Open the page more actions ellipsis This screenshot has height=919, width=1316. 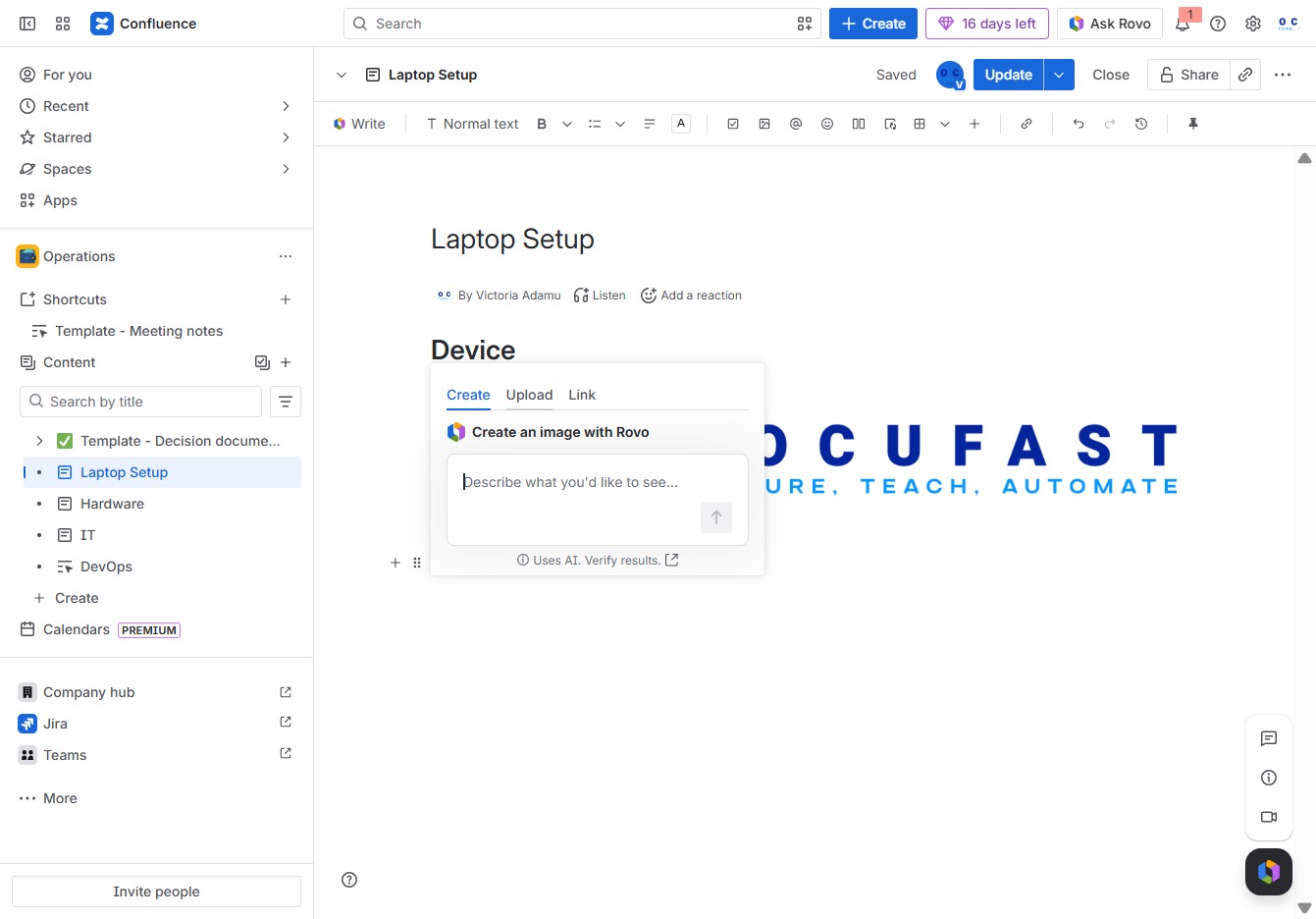point(1283,75)
